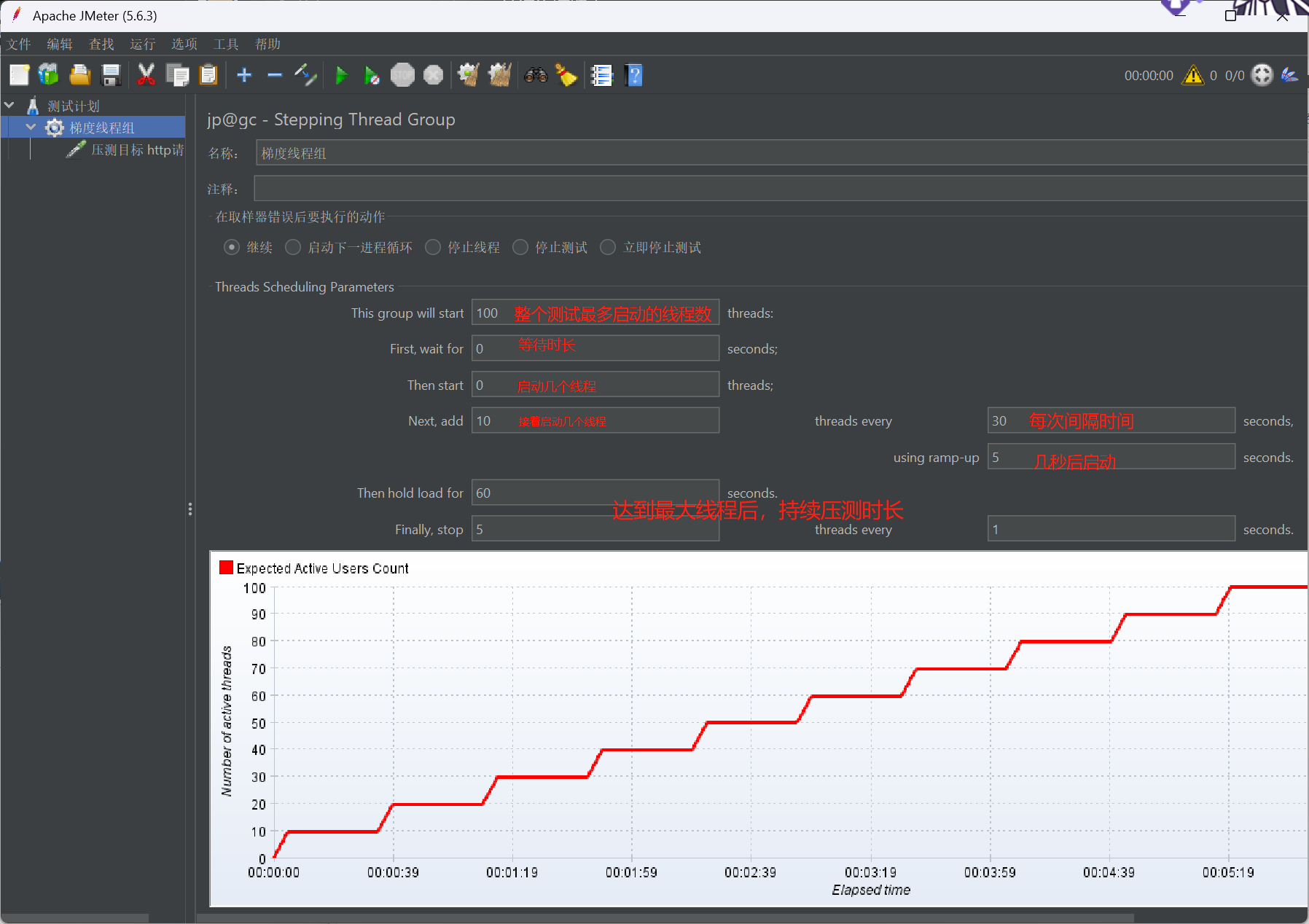1309x924 pixels.
Task: Open the function helper list icon
Action: [601, 75]
